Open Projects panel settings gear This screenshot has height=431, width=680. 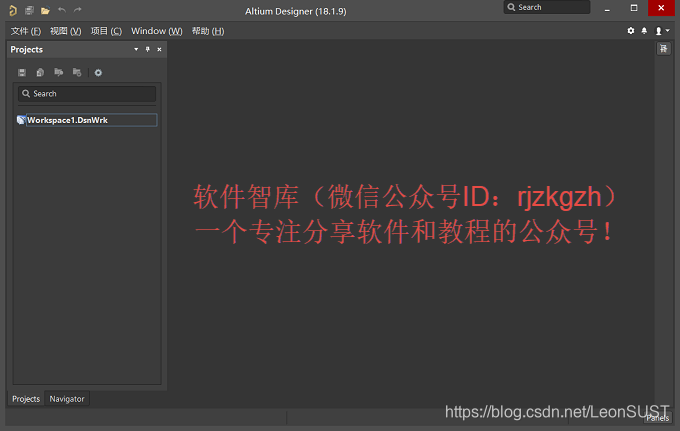point(98,72)
